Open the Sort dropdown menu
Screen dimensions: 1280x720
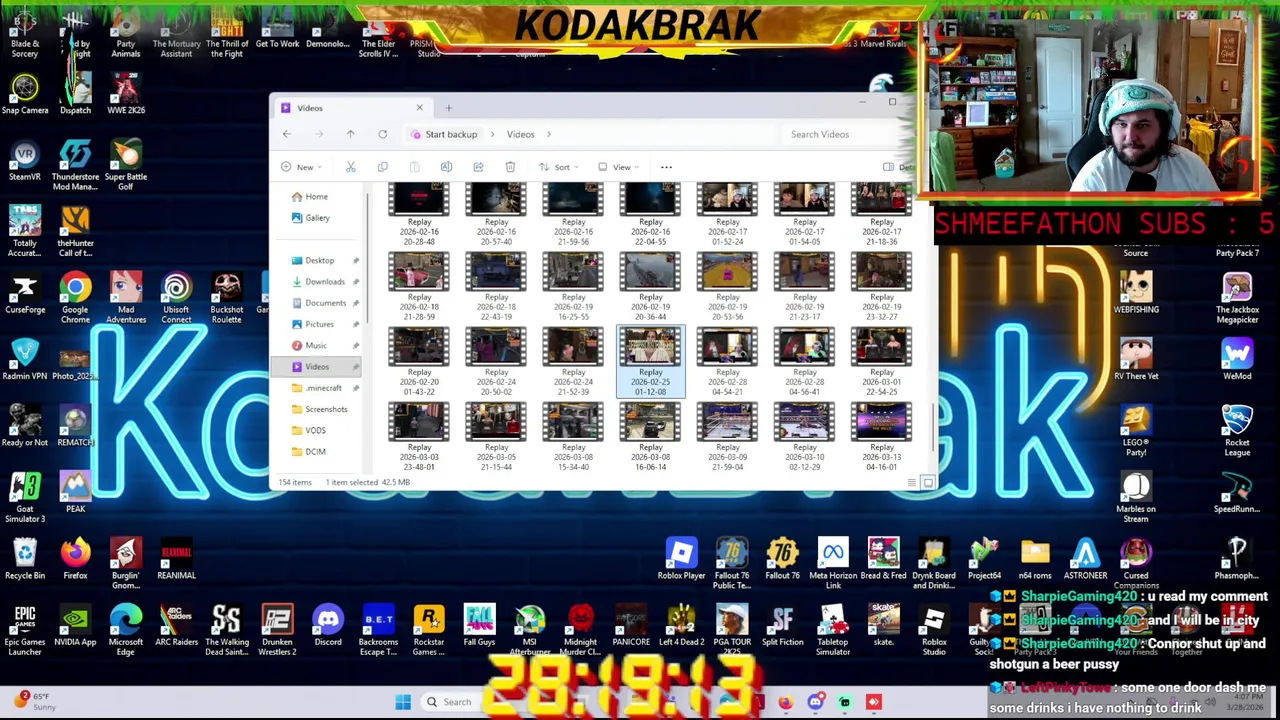558,167
